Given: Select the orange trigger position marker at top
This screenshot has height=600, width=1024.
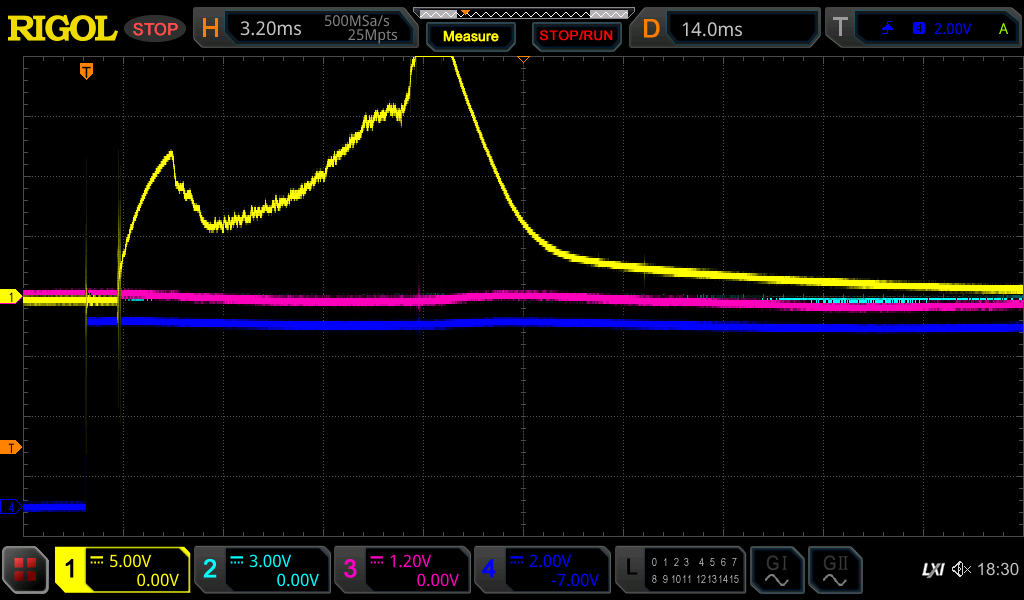Looking at the screenshot, I should coord(87,71).
